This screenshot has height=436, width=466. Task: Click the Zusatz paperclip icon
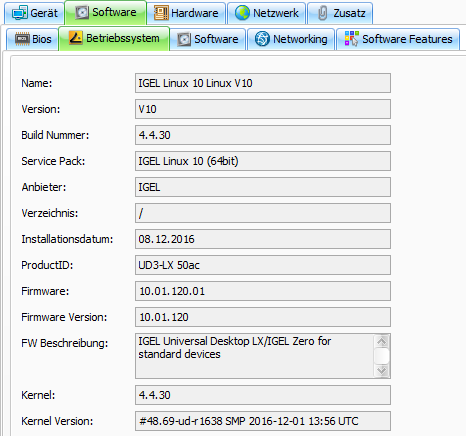[x=322, y=13]
